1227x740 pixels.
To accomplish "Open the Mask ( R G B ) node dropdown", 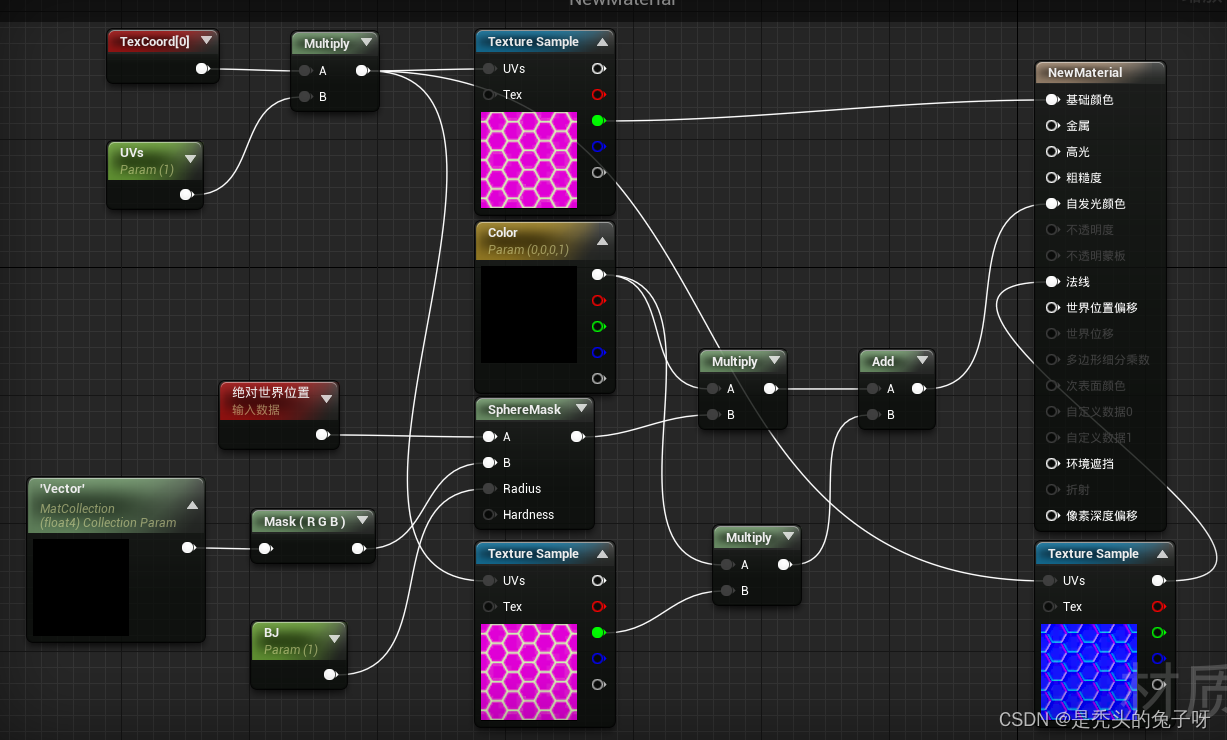I will point(362,520).
